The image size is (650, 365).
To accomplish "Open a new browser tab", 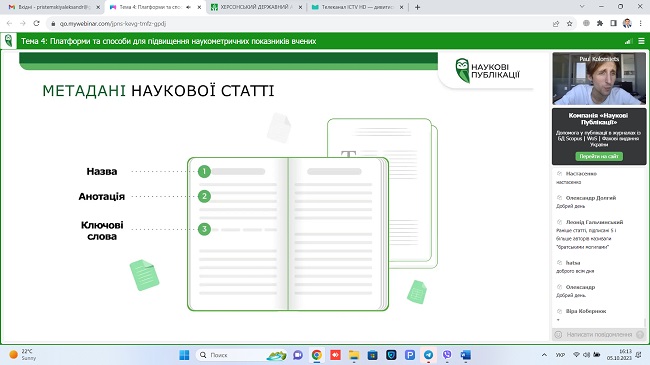I will pos(417,7).
